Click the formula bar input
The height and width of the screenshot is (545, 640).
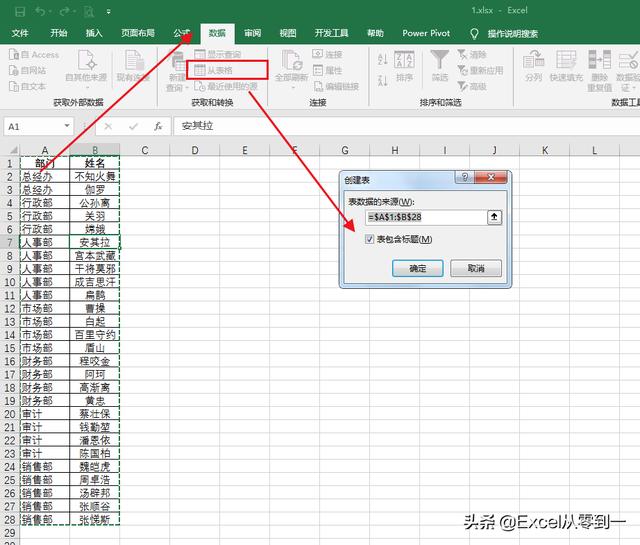click(407, 126)
